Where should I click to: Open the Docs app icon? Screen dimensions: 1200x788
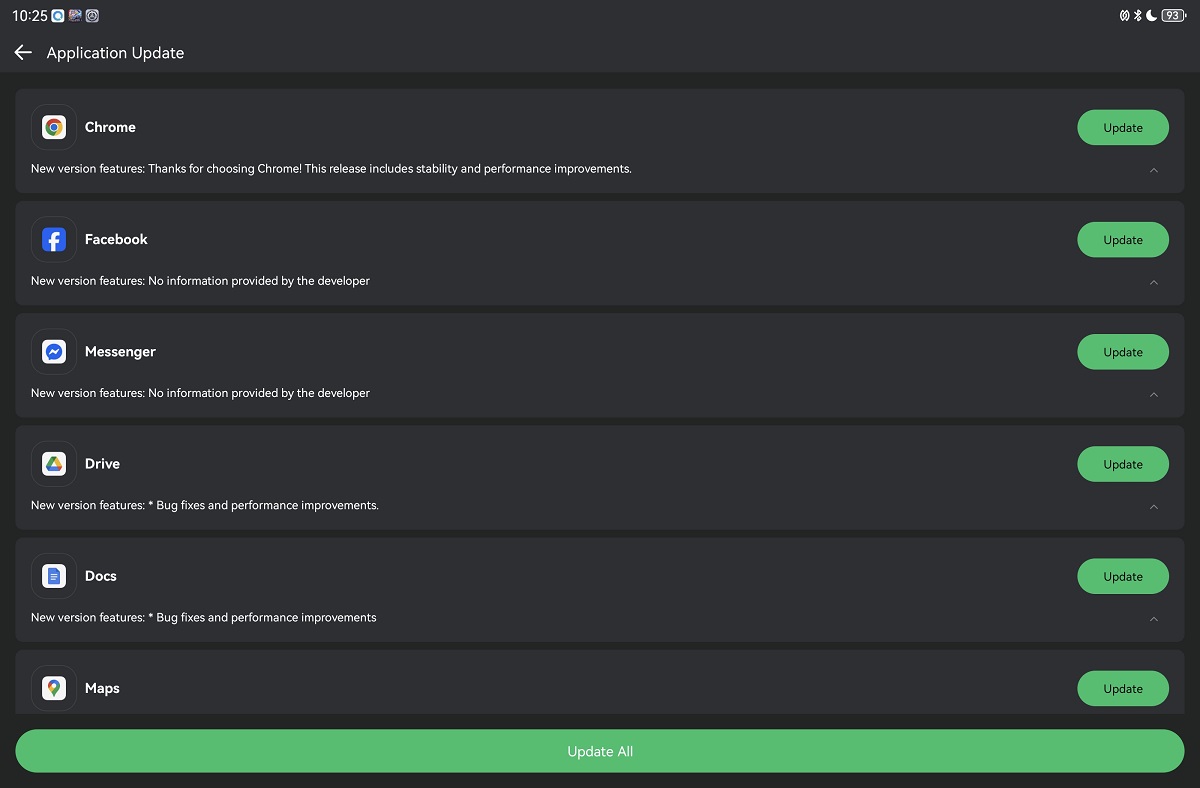54,575
